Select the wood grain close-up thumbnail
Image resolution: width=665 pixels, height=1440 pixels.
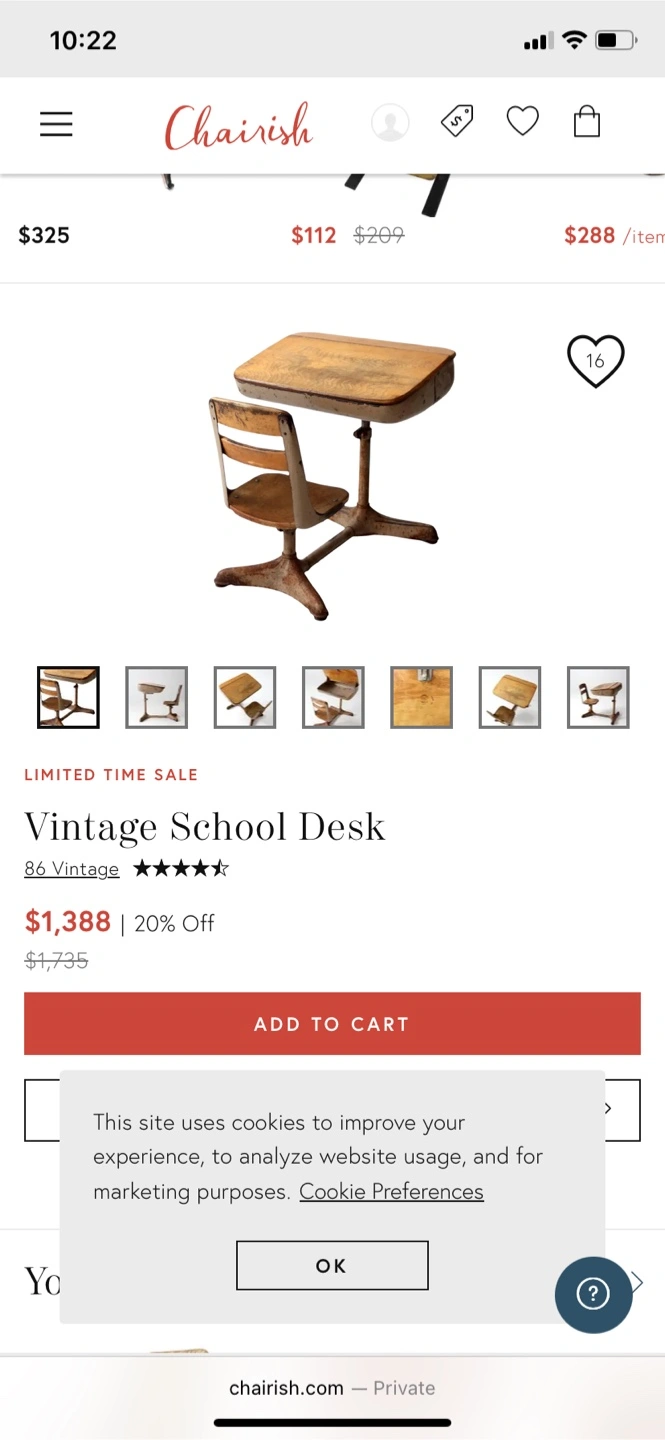pos(421,697)
